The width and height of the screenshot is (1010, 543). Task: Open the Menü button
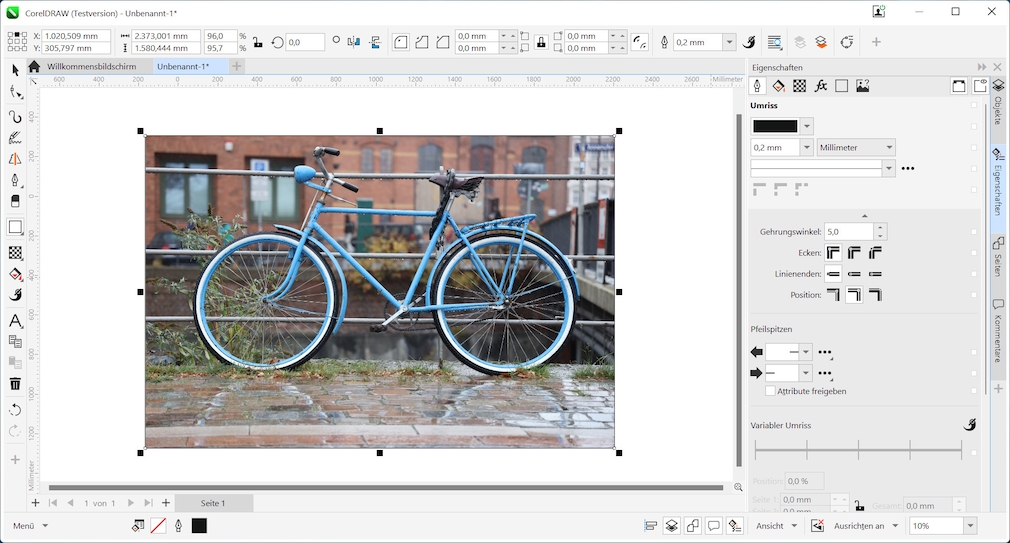coord(30,526)
